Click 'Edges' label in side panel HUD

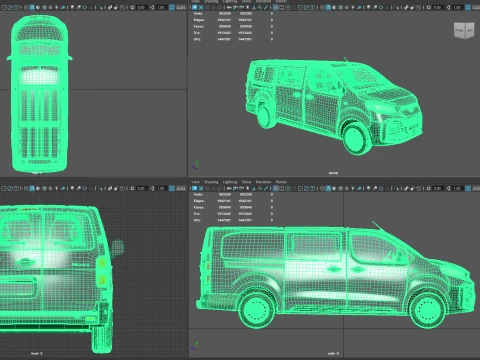pyautogui.click(x=199, y=201)
